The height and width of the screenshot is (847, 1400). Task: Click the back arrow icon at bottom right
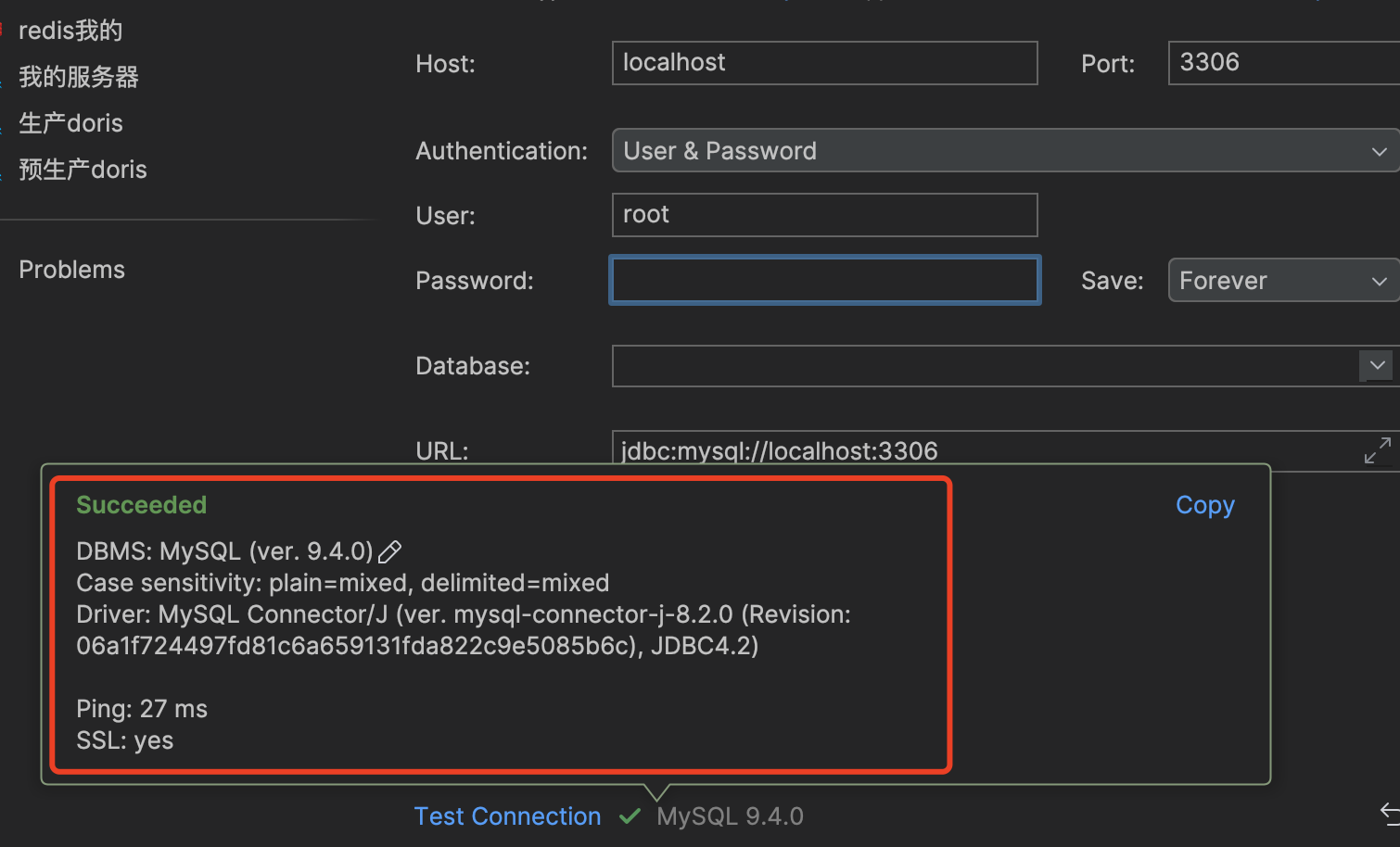pos(1390,814)
